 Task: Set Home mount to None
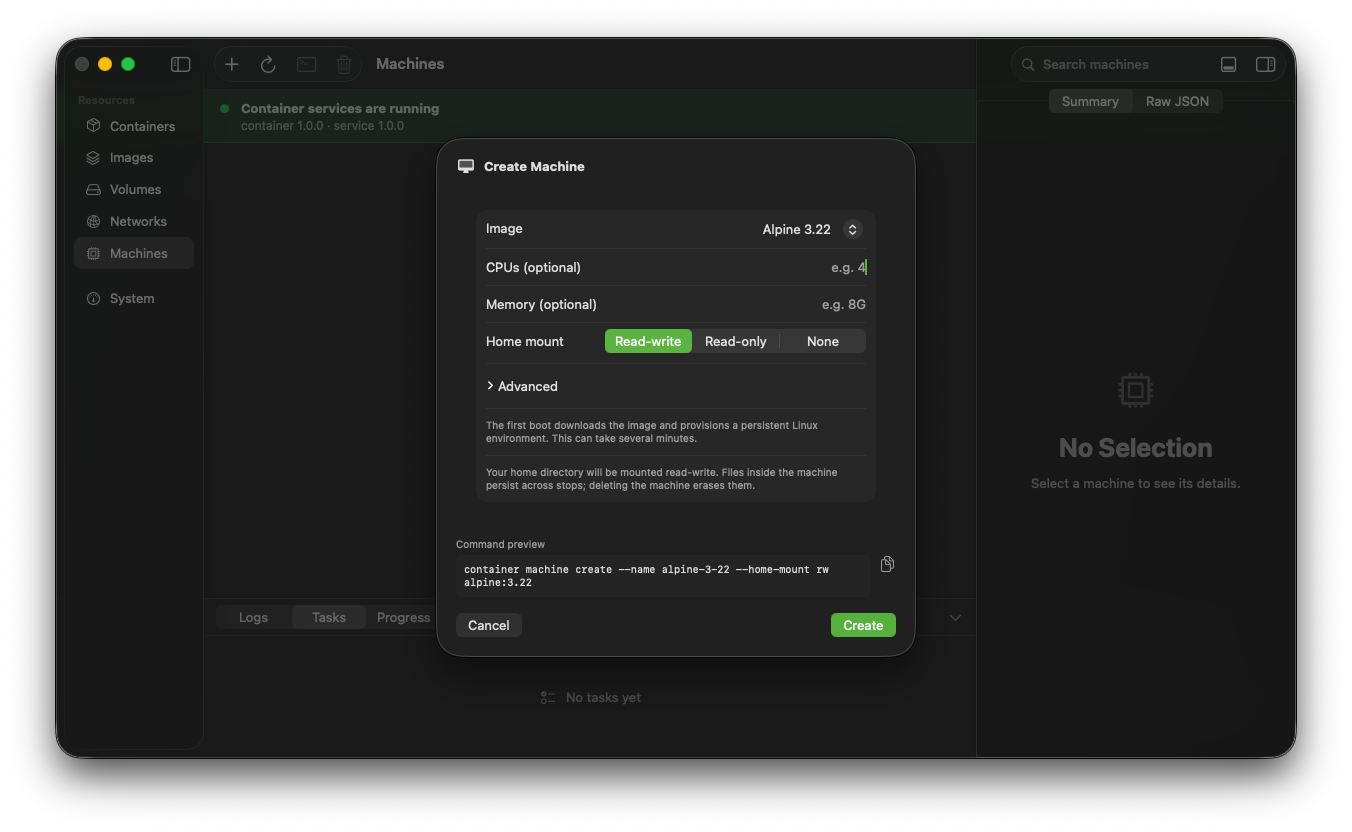point(823,341)
